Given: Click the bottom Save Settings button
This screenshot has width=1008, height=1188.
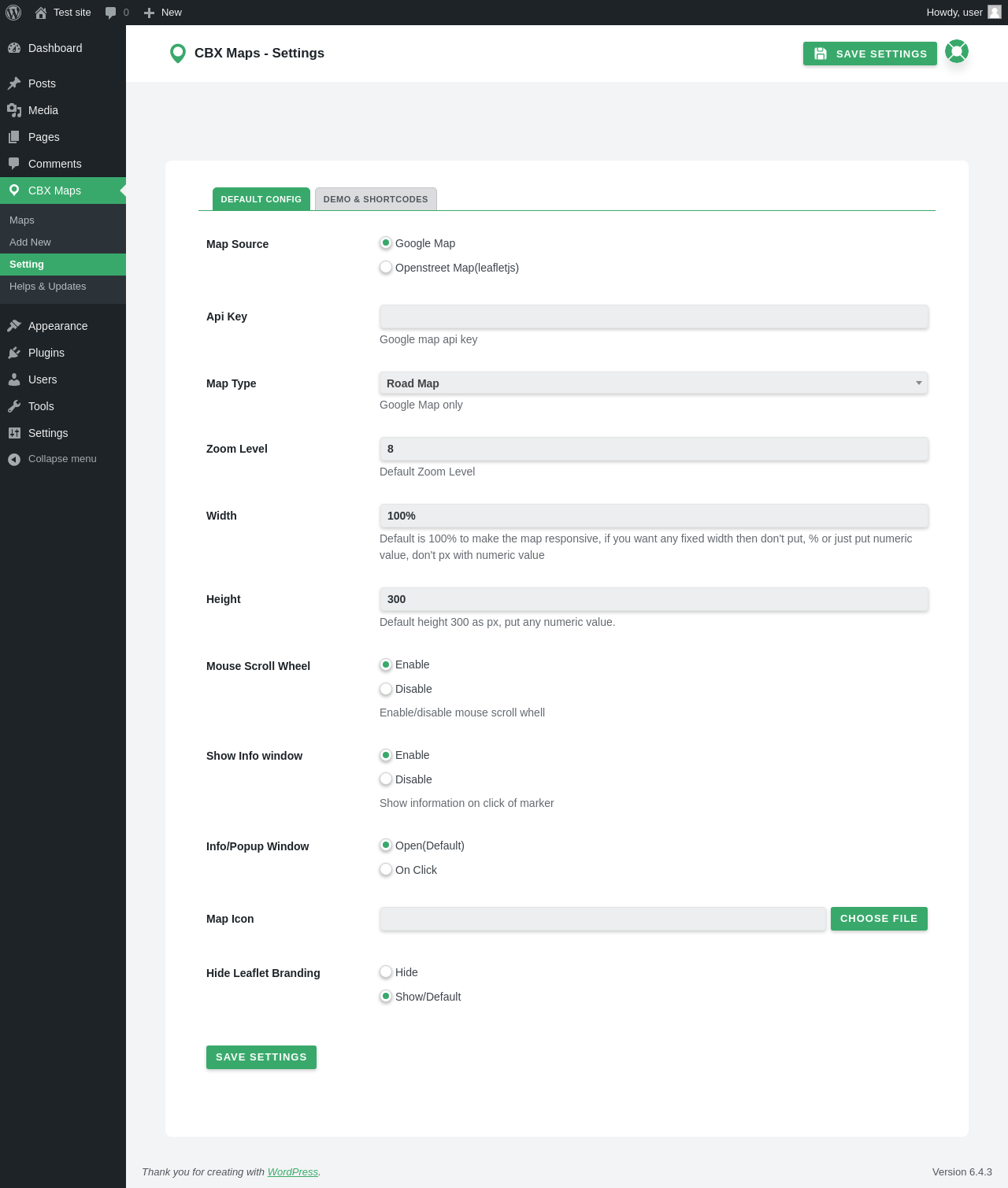Looking at the screenshot, I should (261, 1057).
